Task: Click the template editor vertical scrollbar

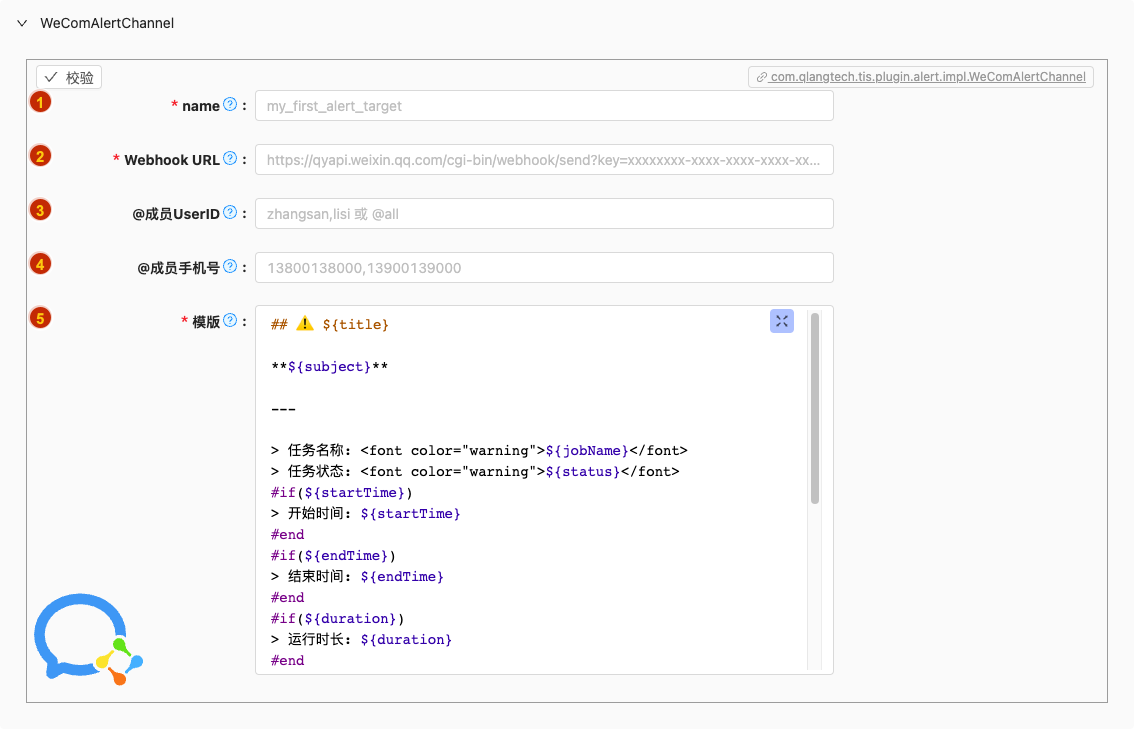Action: [x=815, y=408]
